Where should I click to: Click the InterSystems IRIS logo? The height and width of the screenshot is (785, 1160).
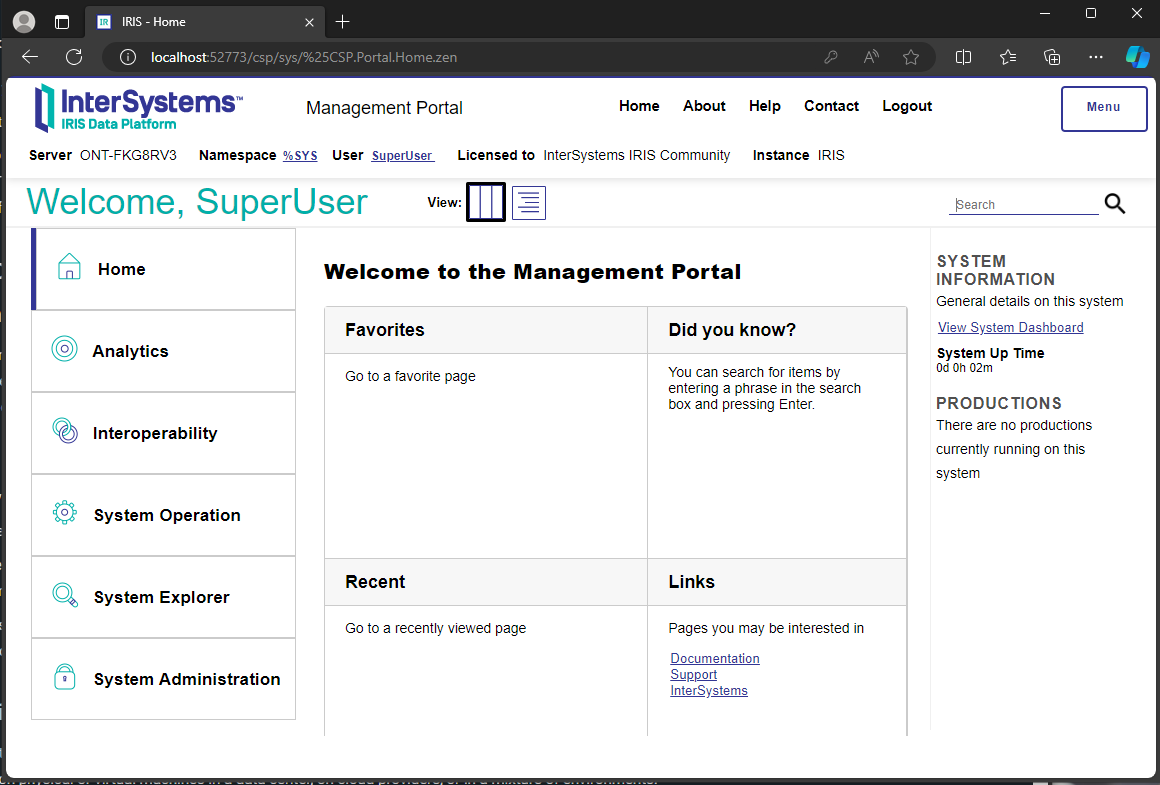point(138,108)
